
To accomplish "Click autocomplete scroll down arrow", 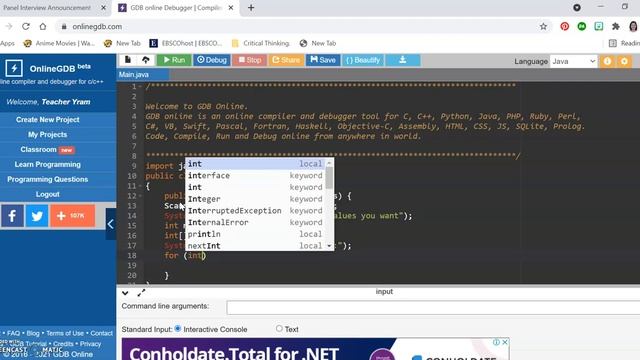I will 329,246.
